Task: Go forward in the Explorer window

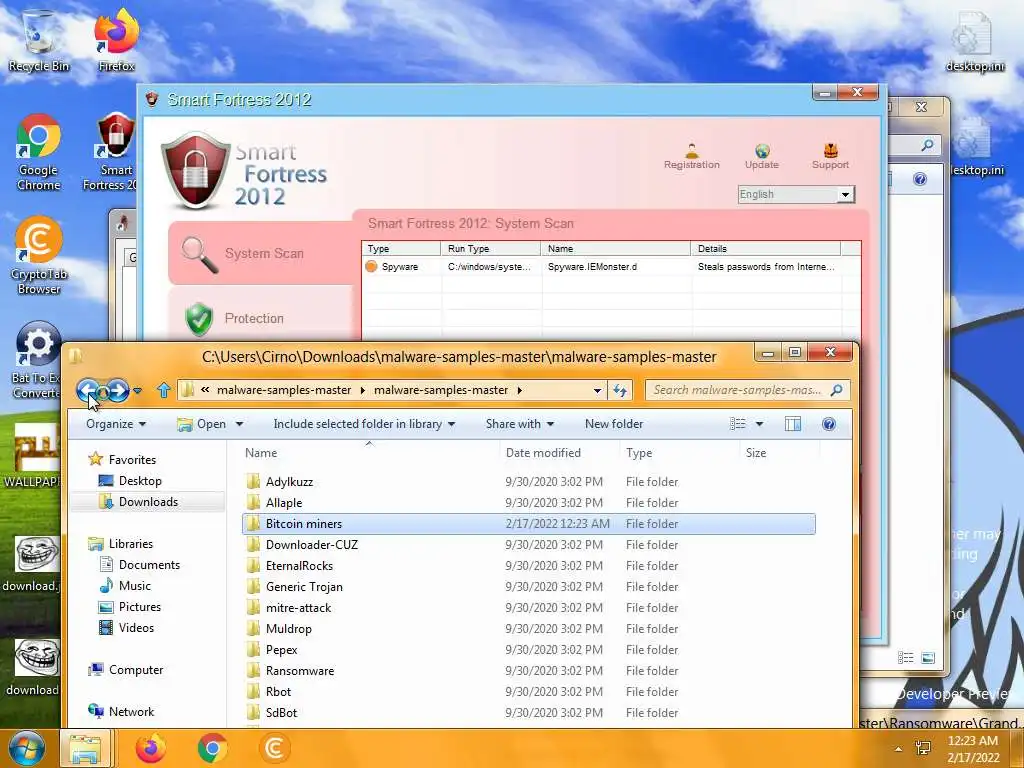Action: [x=117, y=391]
